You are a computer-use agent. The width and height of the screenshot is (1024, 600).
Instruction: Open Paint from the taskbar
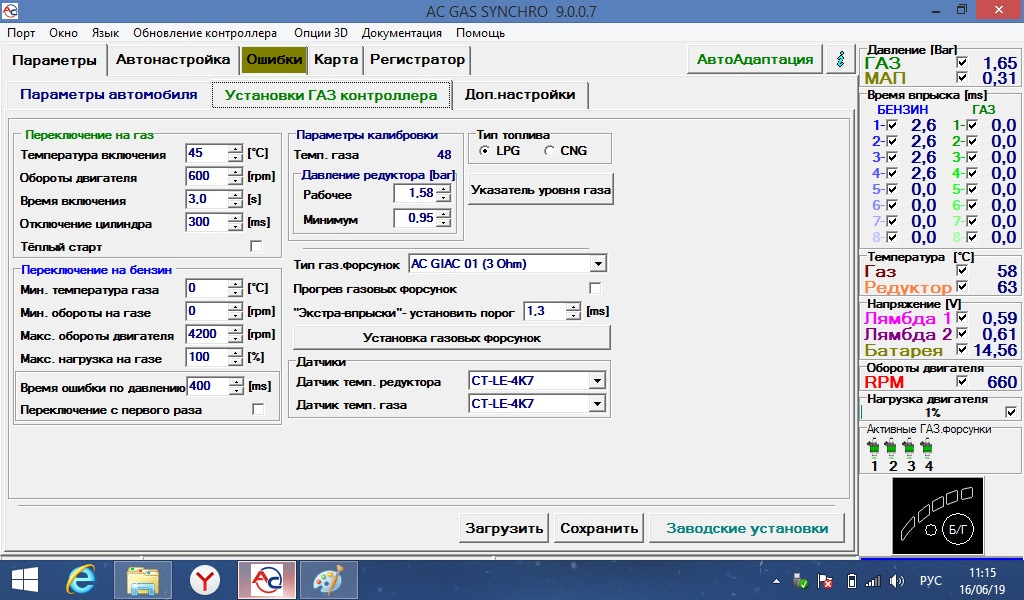tap(328, 580)
